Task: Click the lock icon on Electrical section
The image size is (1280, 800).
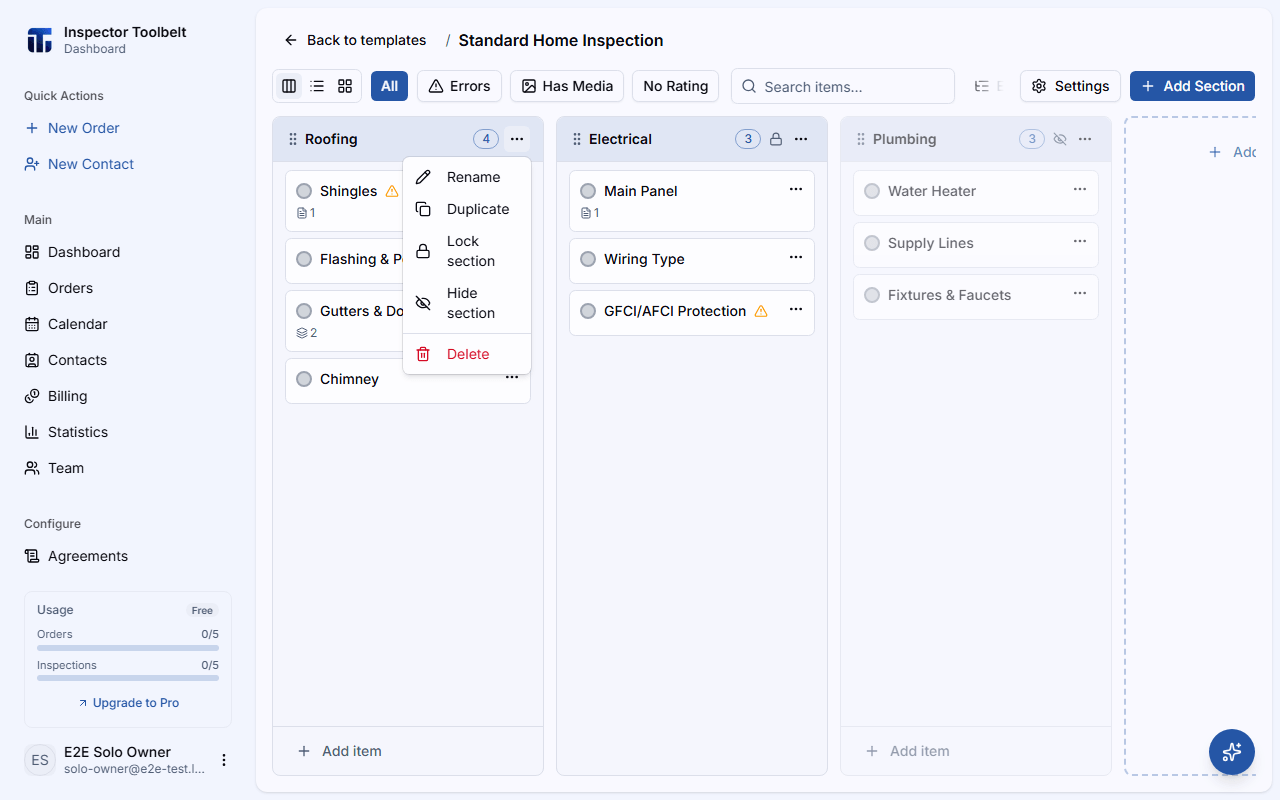Action: point(776,139)
